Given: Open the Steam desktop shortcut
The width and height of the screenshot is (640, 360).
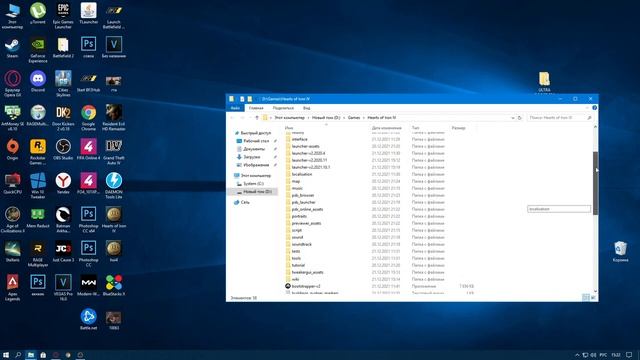Looking at the screenshot, I should coord(12,48).
